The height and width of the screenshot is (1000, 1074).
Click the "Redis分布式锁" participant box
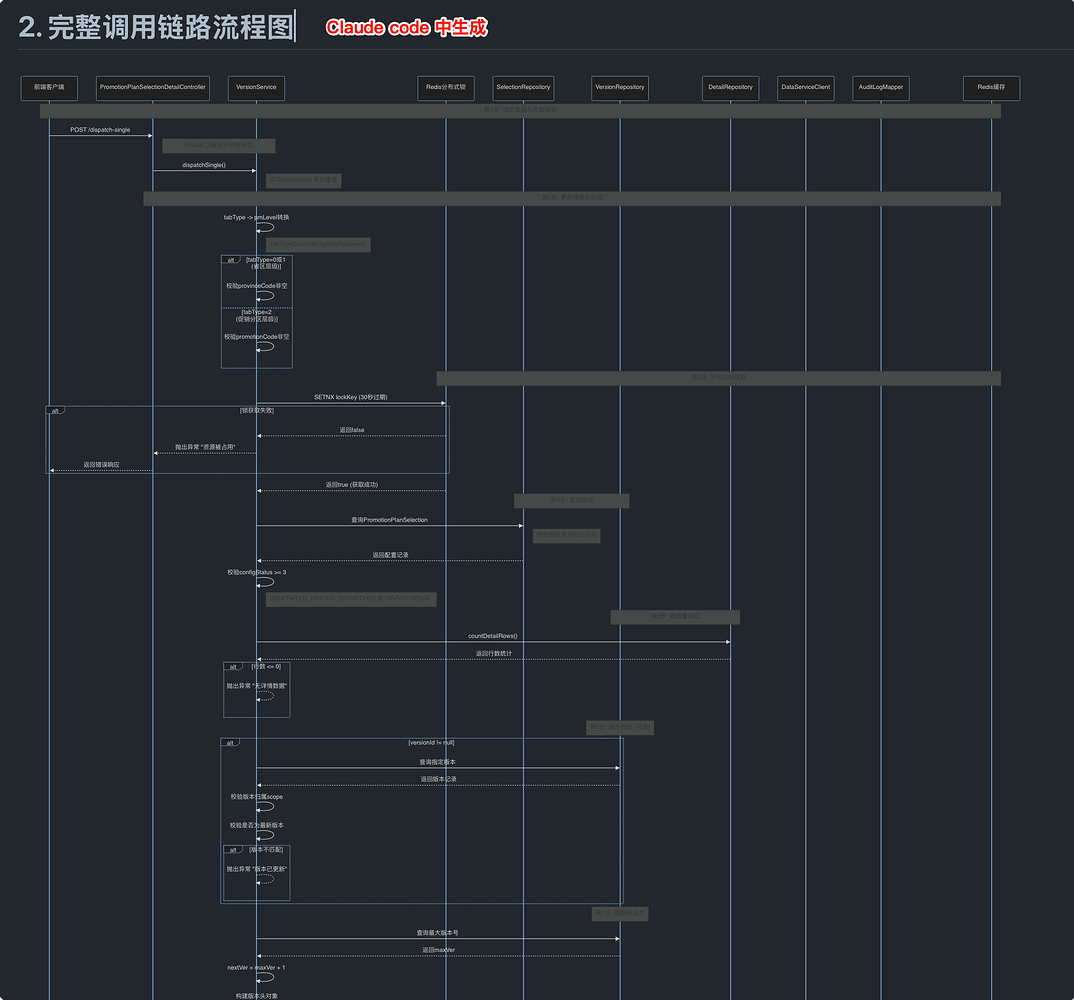446,88
